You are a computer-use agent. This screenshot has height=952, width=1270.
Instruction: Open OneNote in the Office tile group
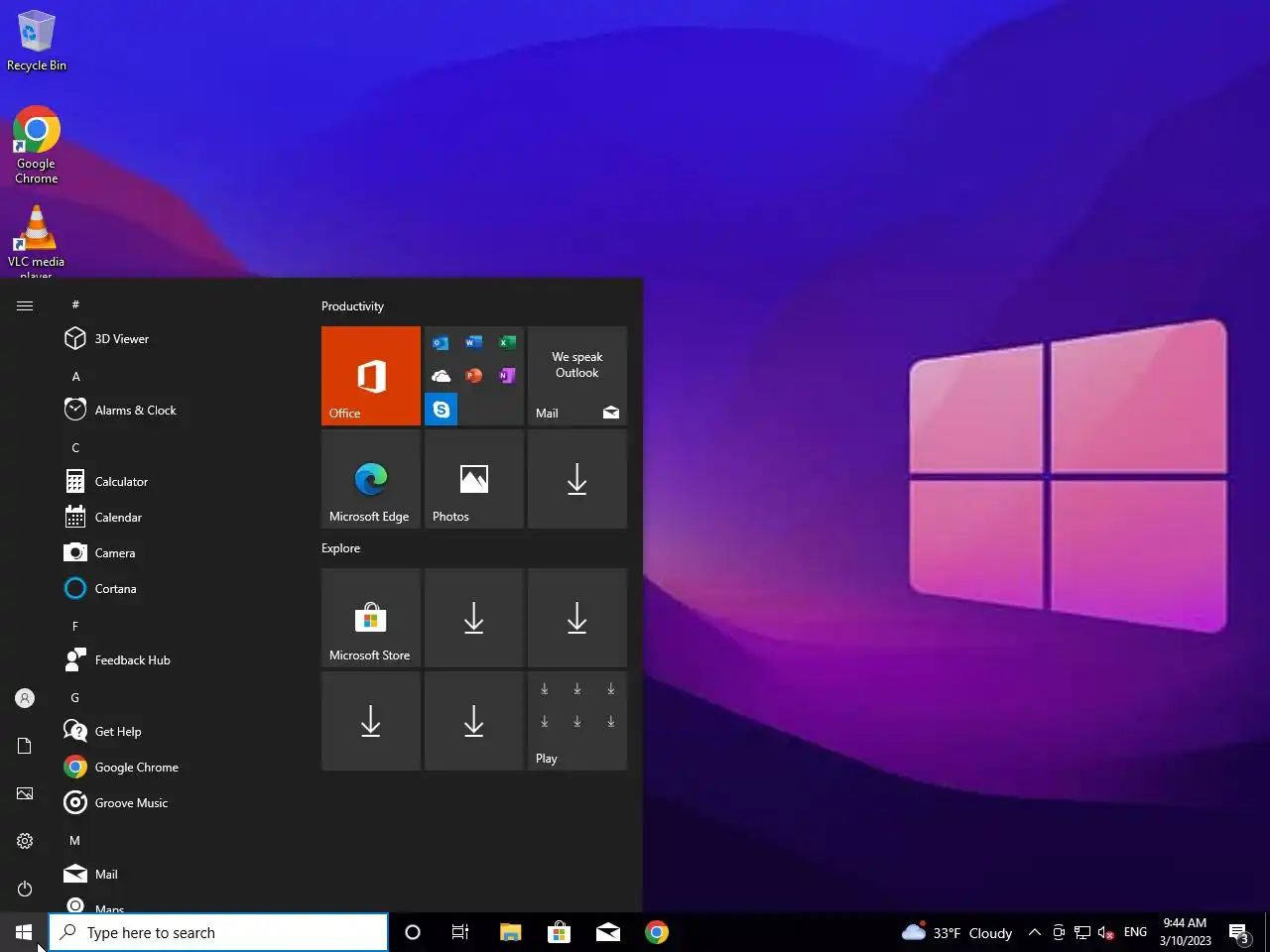click(x=507, y=376)
